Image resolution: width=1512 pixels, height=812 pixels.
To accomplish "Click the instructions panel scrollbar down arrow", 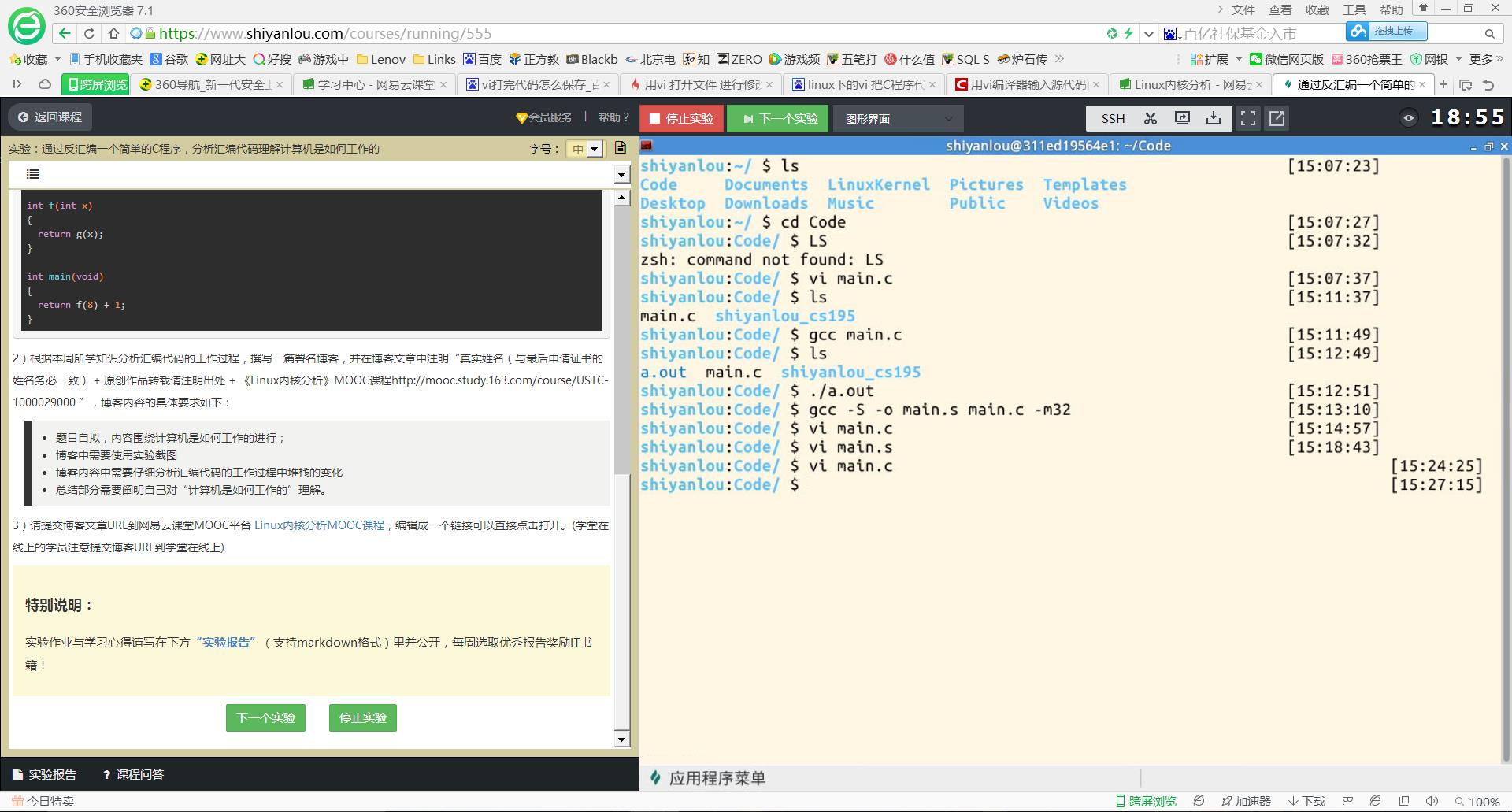I will 621,739.
